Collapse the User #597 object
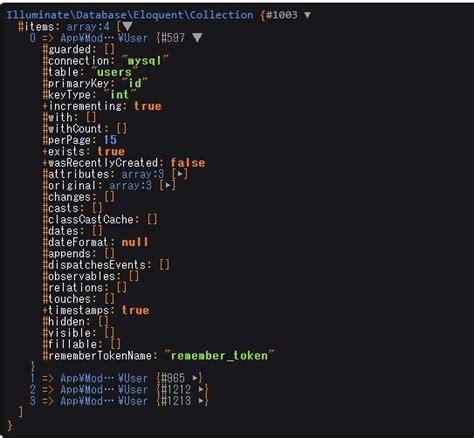The width and height of the screenshot is (474, 438). tap(197, 38)
